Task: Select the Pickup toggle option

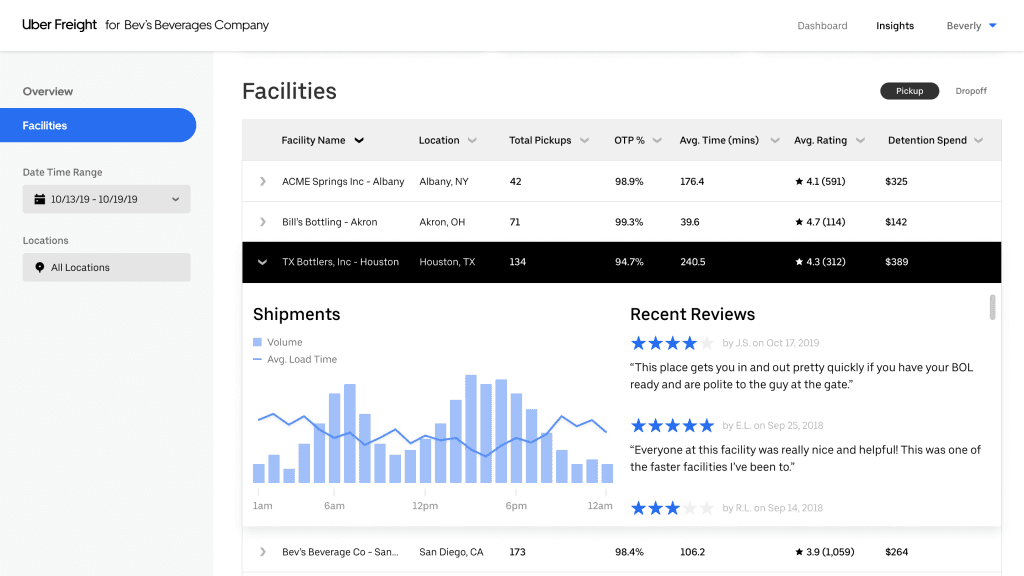Action: pos(909,90)
